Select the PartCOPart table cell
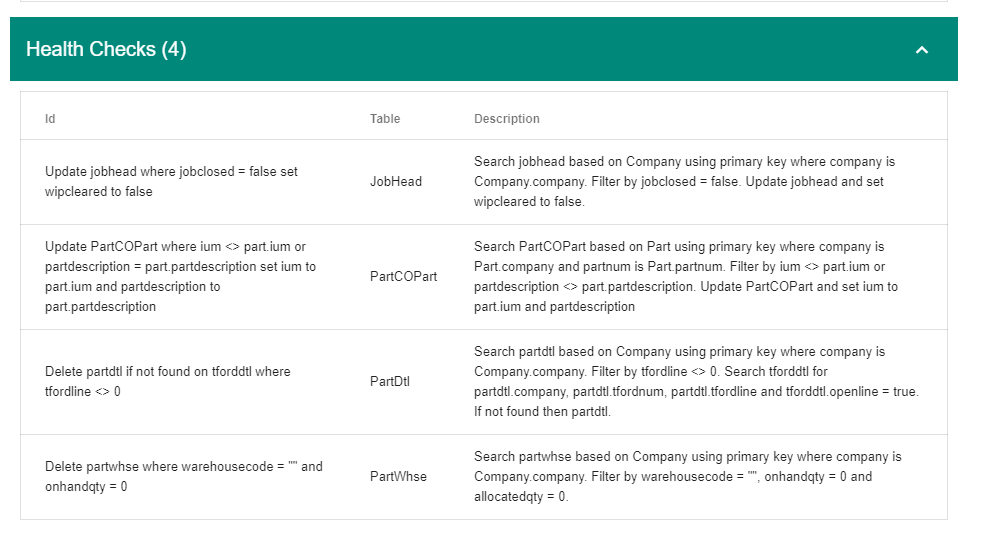The image size is (985, 540). [x=403, y=276]
